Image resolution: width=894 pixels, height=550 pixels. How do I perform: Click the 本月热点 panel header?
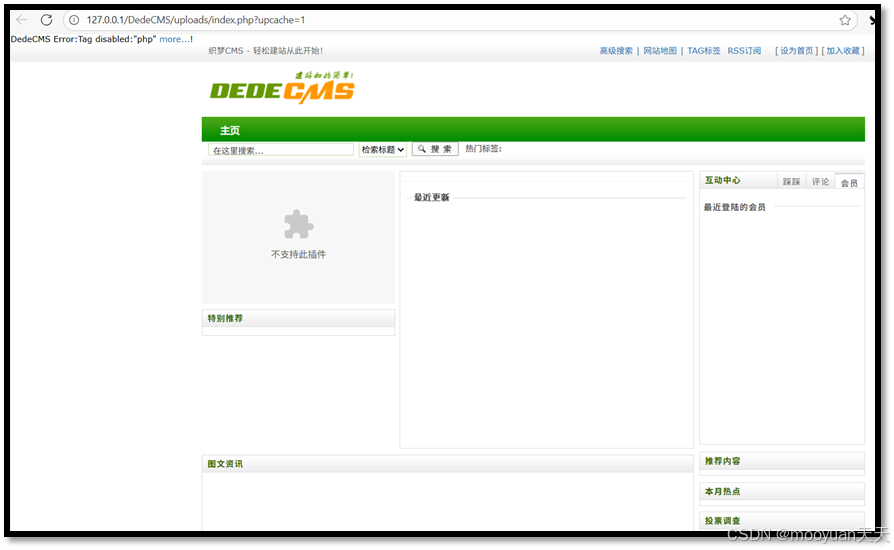[782, 491]
